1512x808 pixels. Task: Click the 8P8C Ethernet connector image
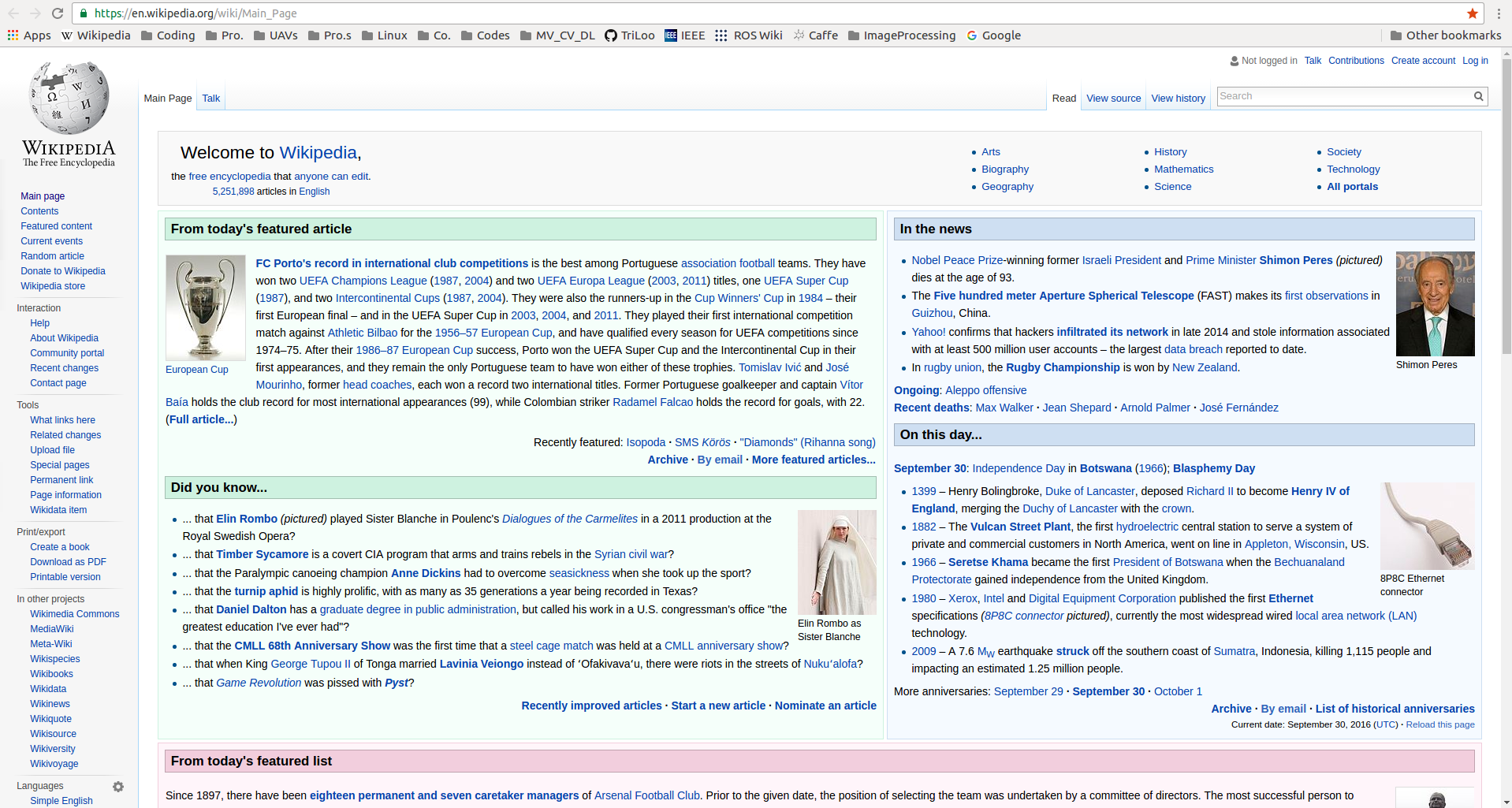click(x=1428, y=527)
